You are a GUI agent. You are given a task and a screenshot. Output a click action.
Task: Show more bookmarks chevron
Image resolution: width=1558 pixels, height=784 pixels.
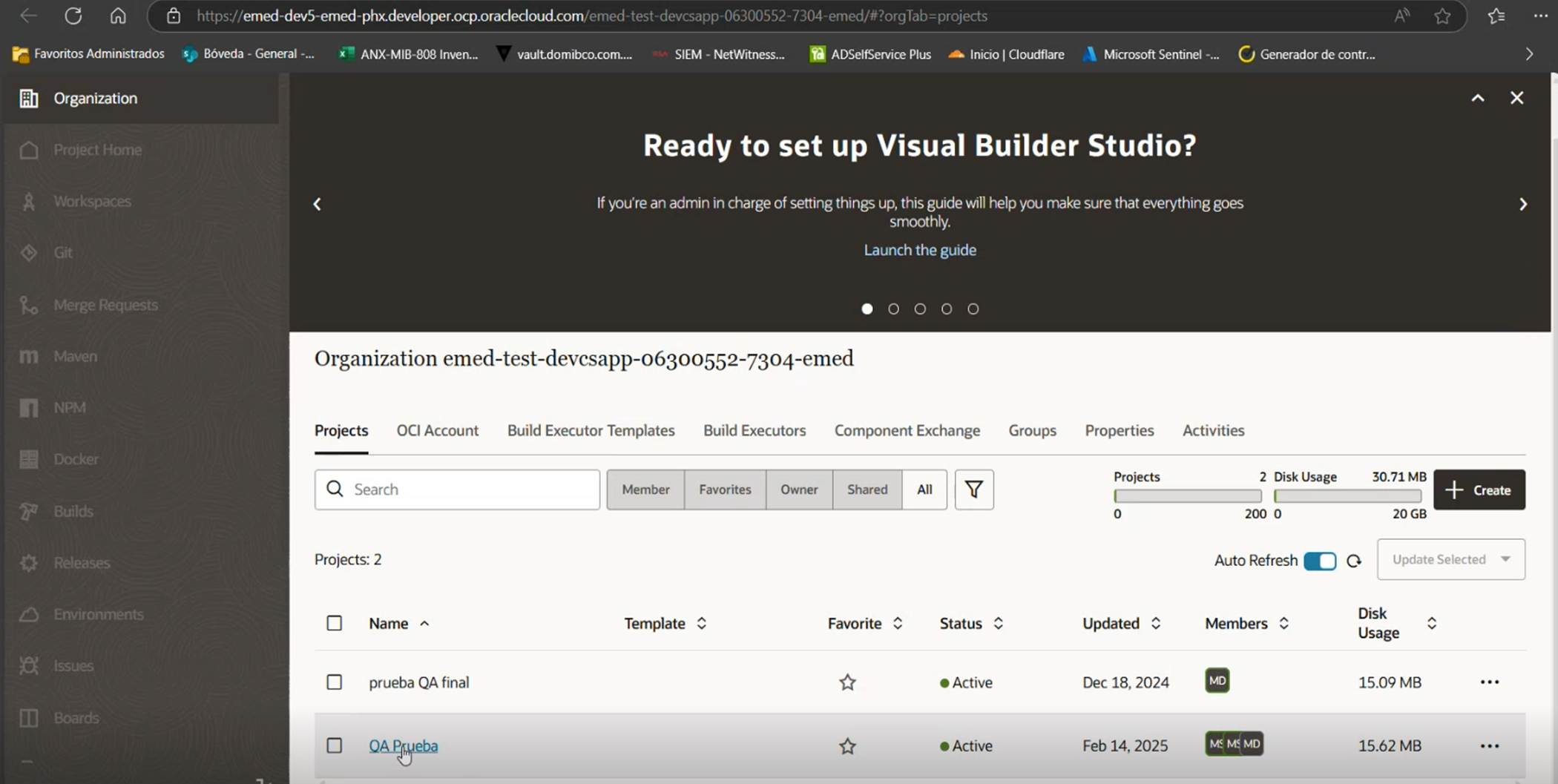point(1529,54)
